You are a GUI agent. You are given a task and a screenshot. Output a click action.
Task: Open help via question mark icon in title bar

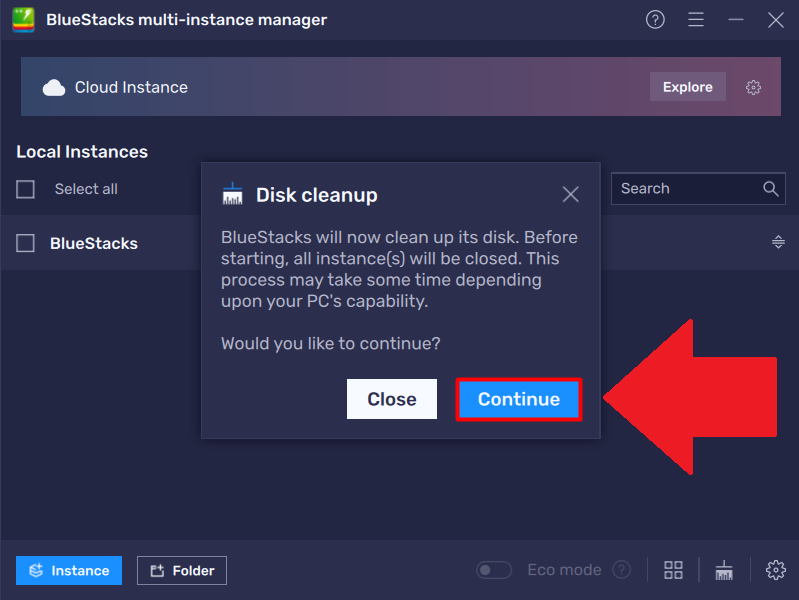coord(655,20)
